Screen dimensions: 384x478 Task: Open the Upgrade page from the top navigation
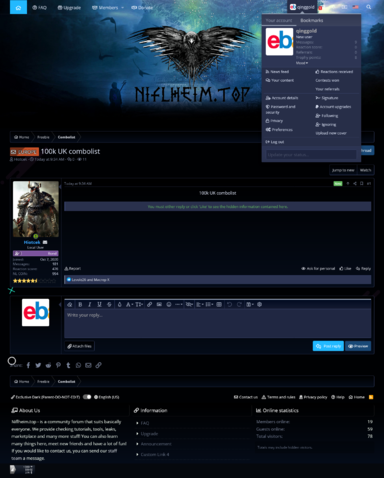click(x=69, y=7)
